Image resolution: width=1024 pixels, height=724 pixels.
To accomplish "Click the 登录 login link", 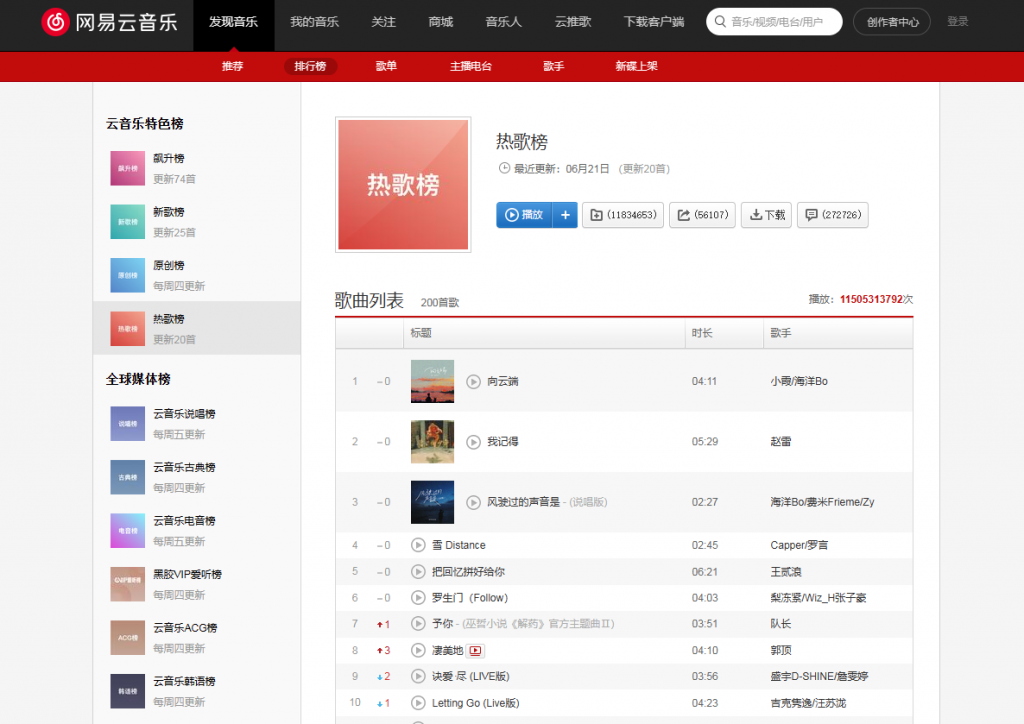I will 957,22.
